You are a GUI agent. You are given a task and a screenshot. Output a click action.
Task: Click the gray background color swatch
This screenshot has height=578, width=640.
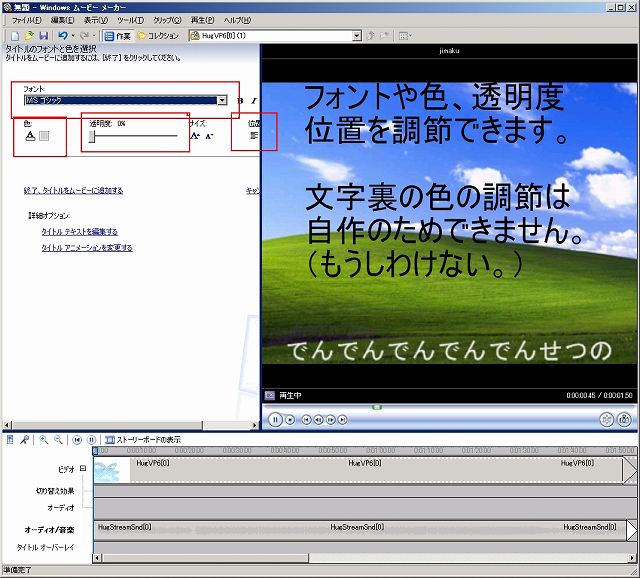[44, 136]
